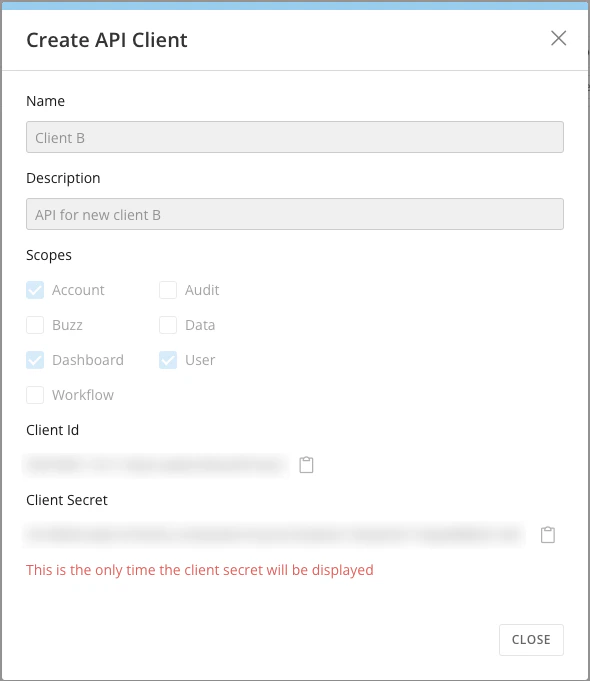Image resolution: width=590 pixels, height=681 pixels.
Task: Click the red client secret warning text
Action: tap(200, 570)
